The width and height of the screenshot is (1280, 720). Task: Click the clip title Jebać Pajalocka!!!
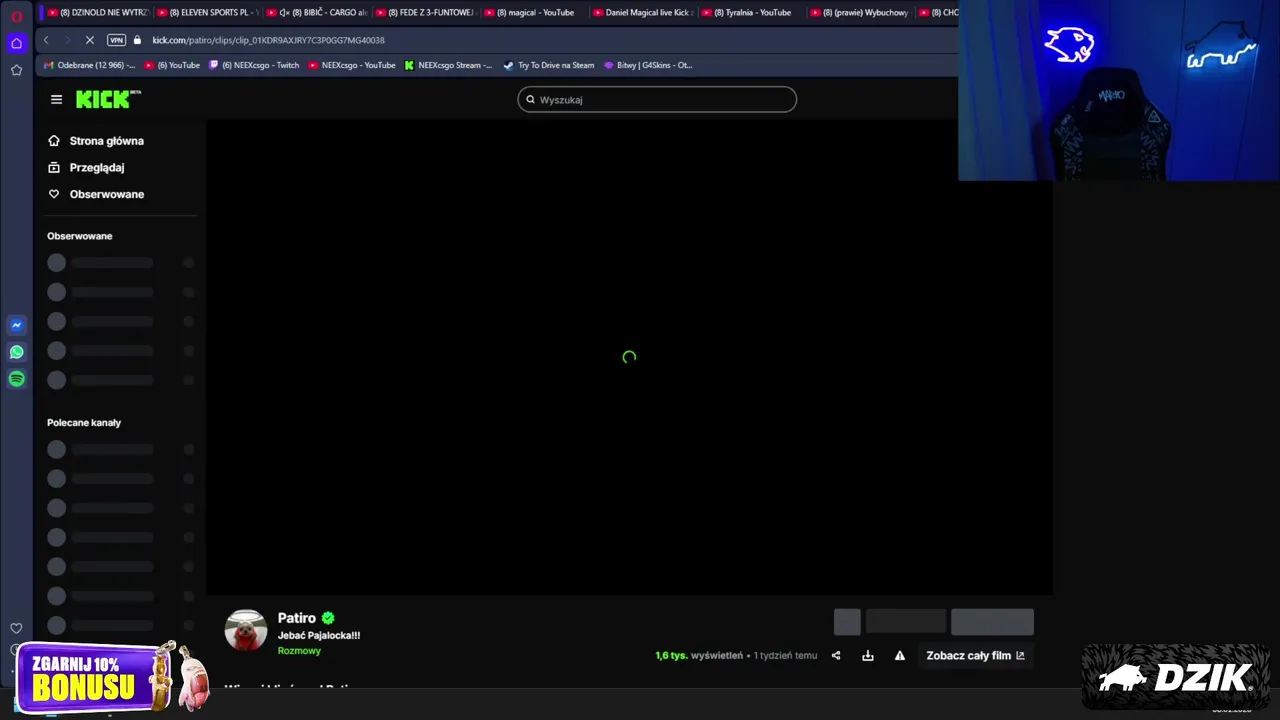tap(319, 635)
